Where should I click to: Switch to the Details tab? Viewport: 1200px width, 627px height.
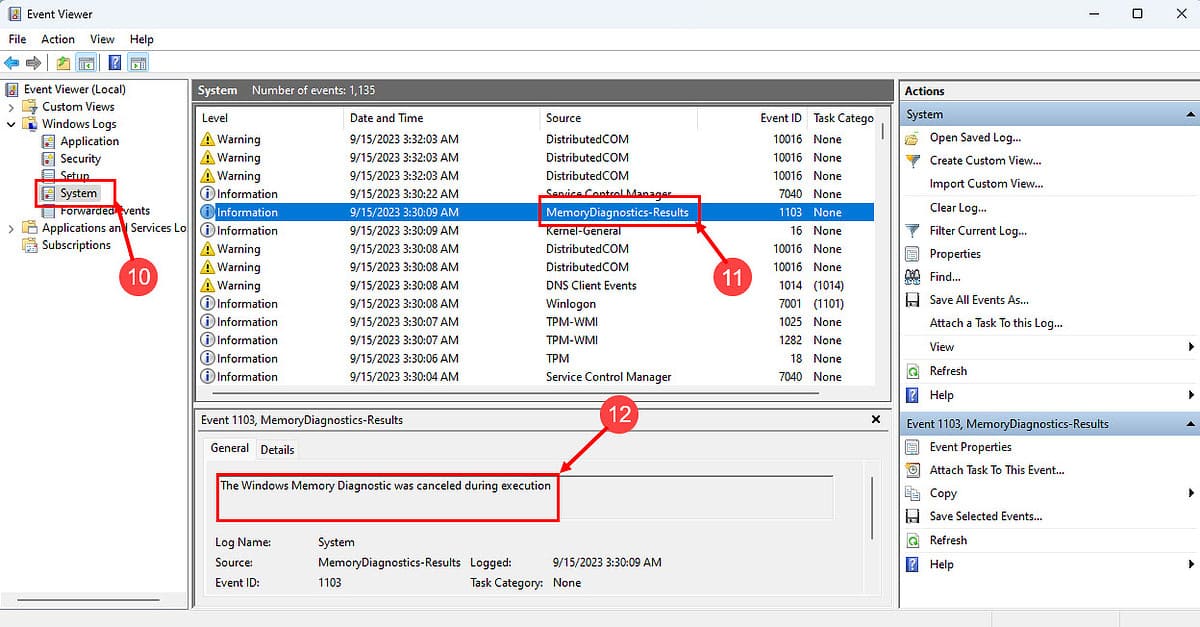[x=277, y=449]
